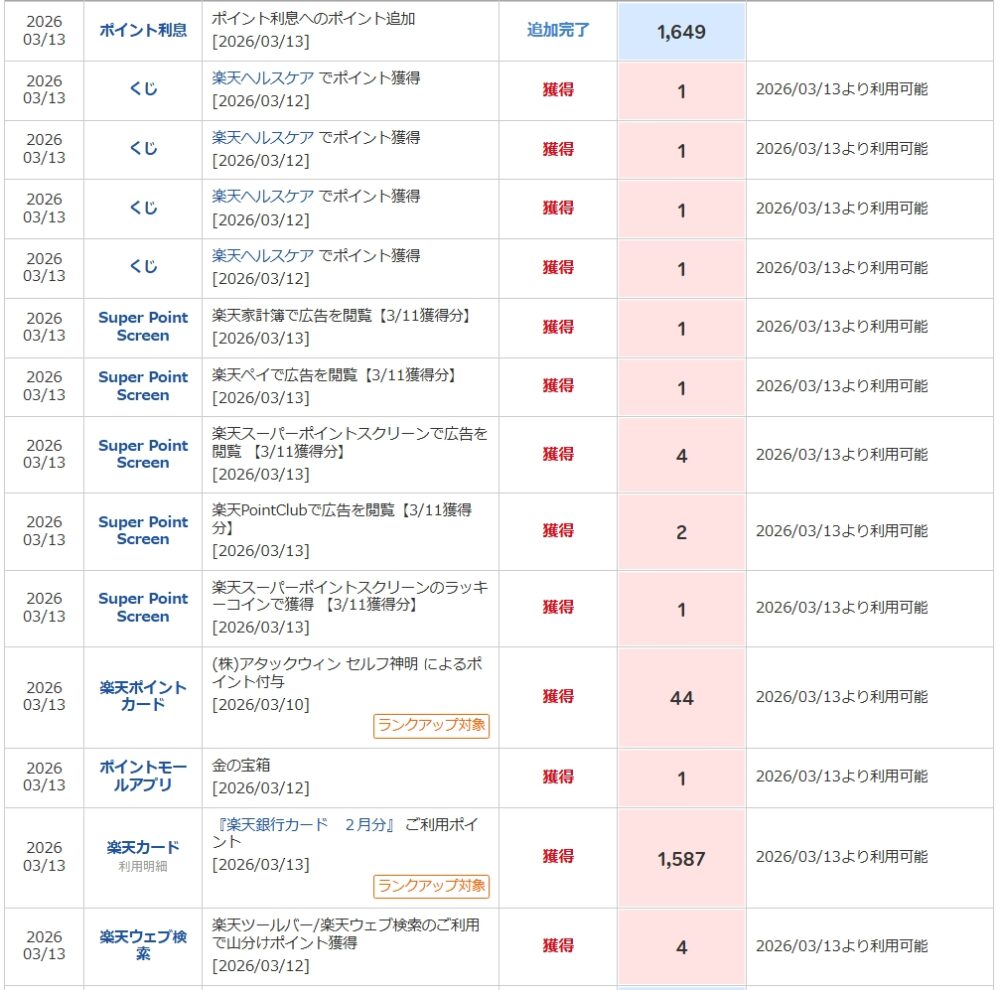Select the 1,649 points value cell
This screenshot has height=990, width=1000.
tap(681, 31)
